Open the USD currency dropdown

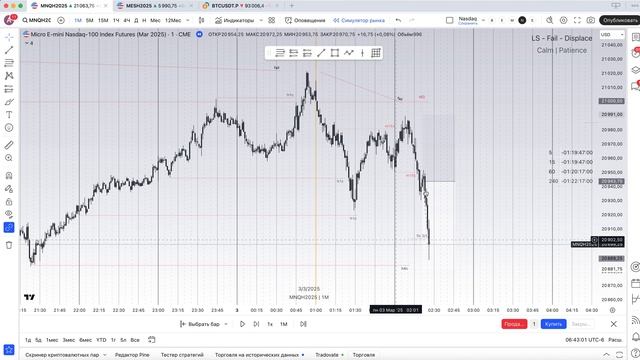(612, 35)
